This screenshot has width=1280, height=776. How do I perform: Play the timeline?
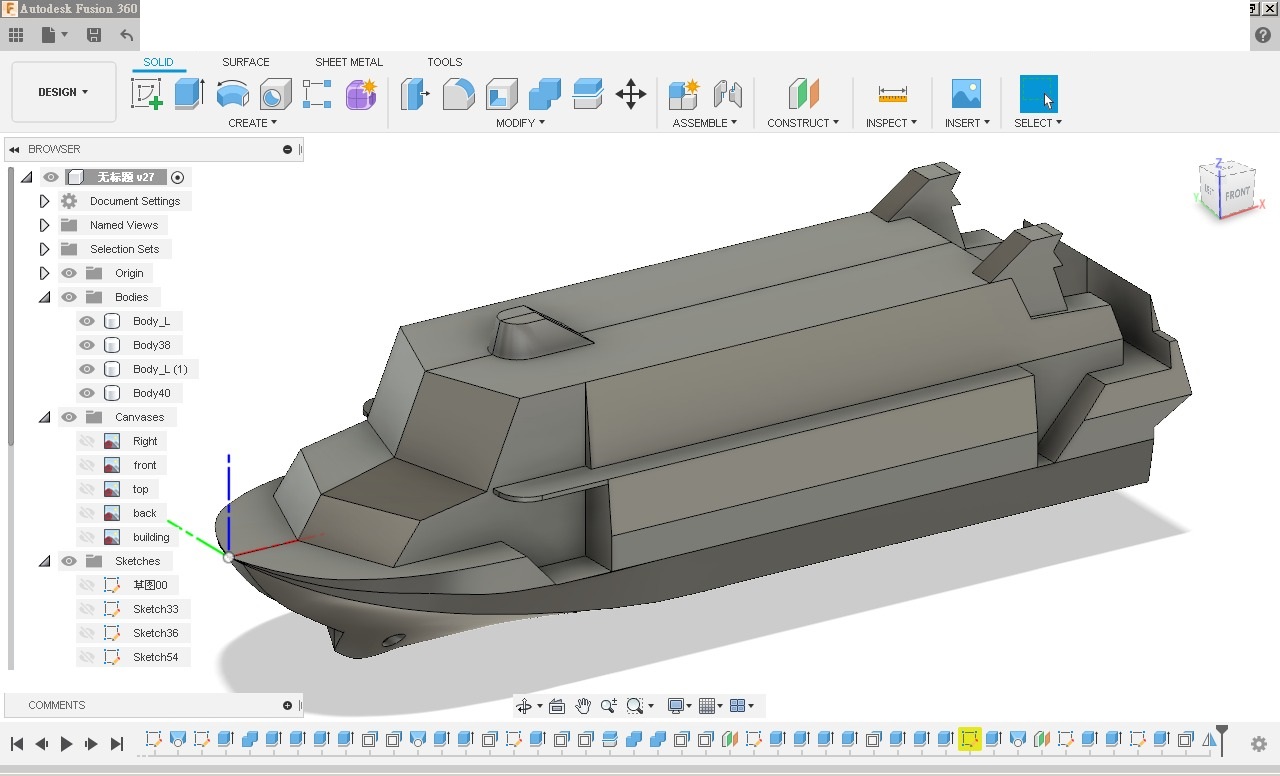(x=66, y=744)
